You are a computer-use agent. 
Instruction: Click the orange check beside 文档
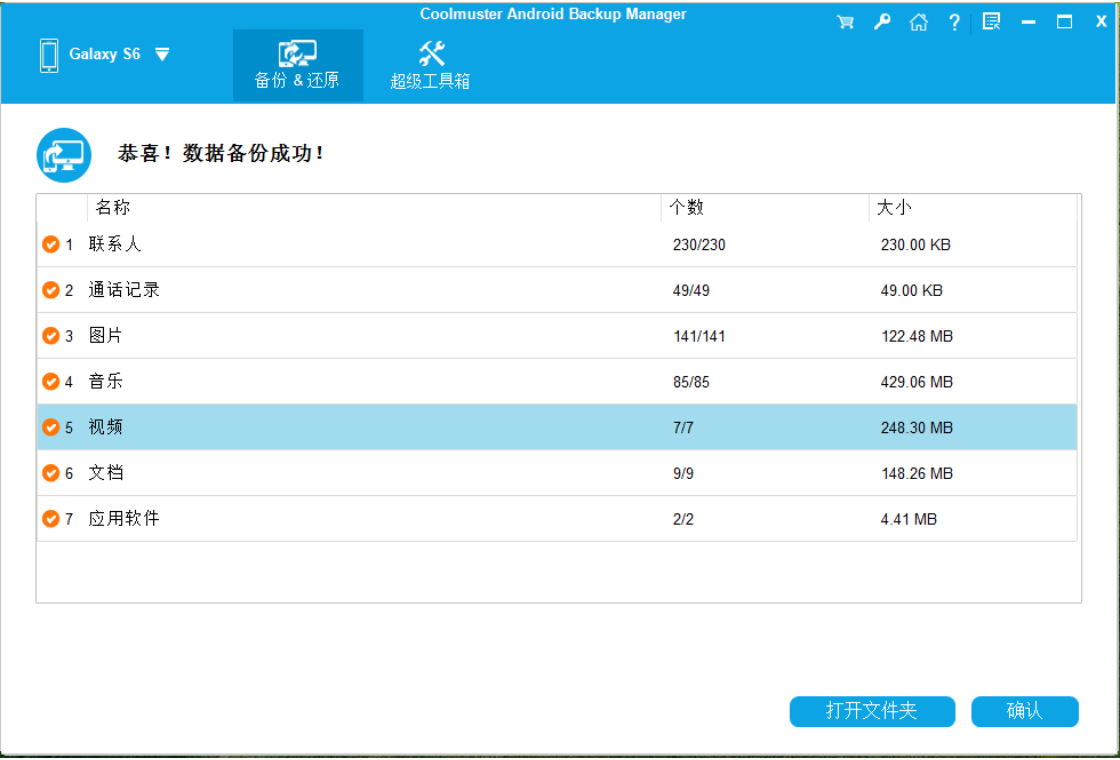tap(51, 473)
